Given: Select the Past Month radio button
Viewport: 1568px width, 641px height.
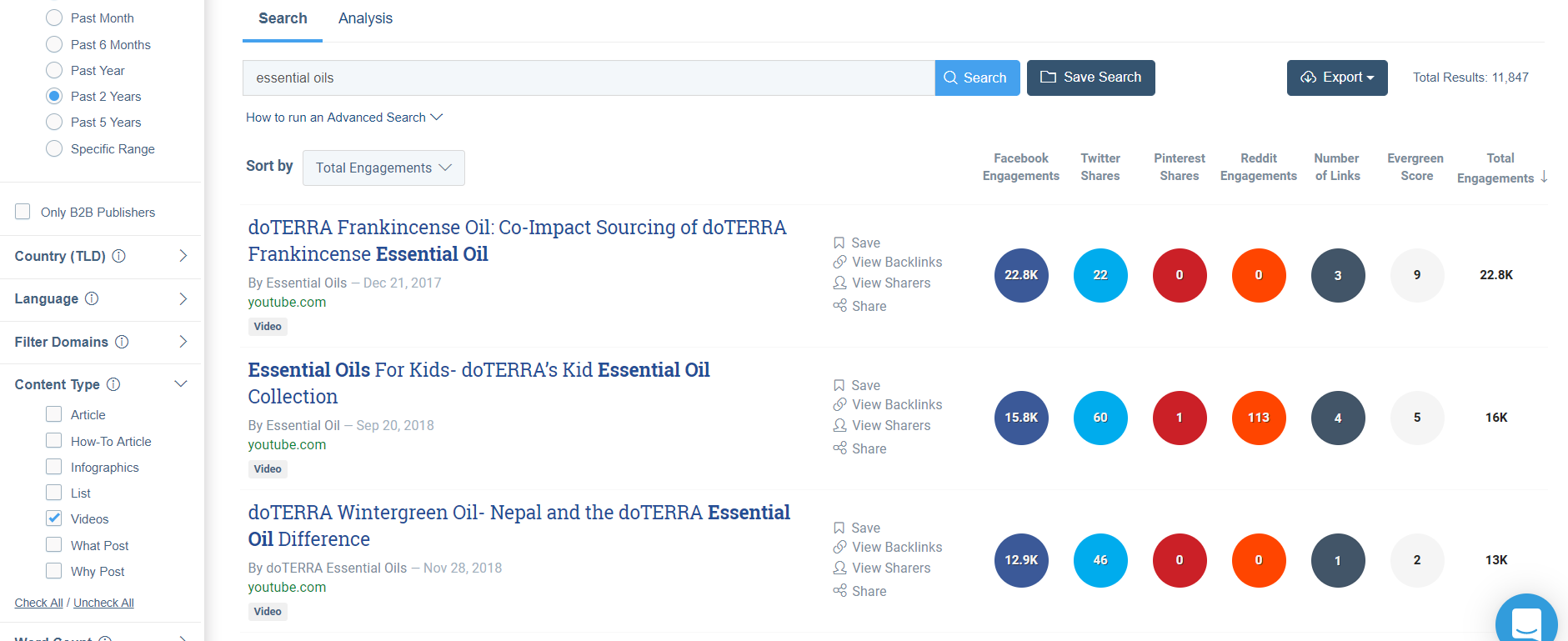Looking at the screenshot, I should coord(54,18).
